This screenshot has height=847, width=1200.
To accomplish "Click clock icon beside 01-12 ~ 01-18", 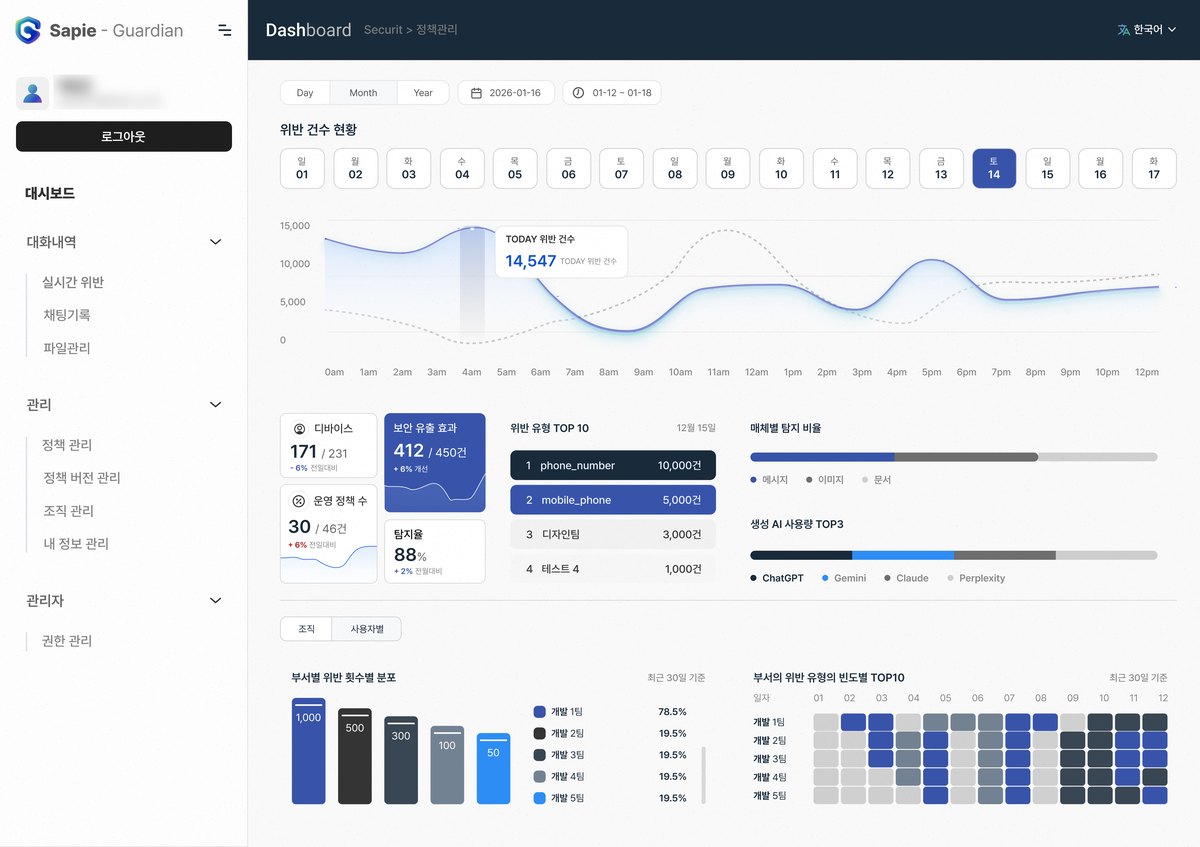I will 579,93.
